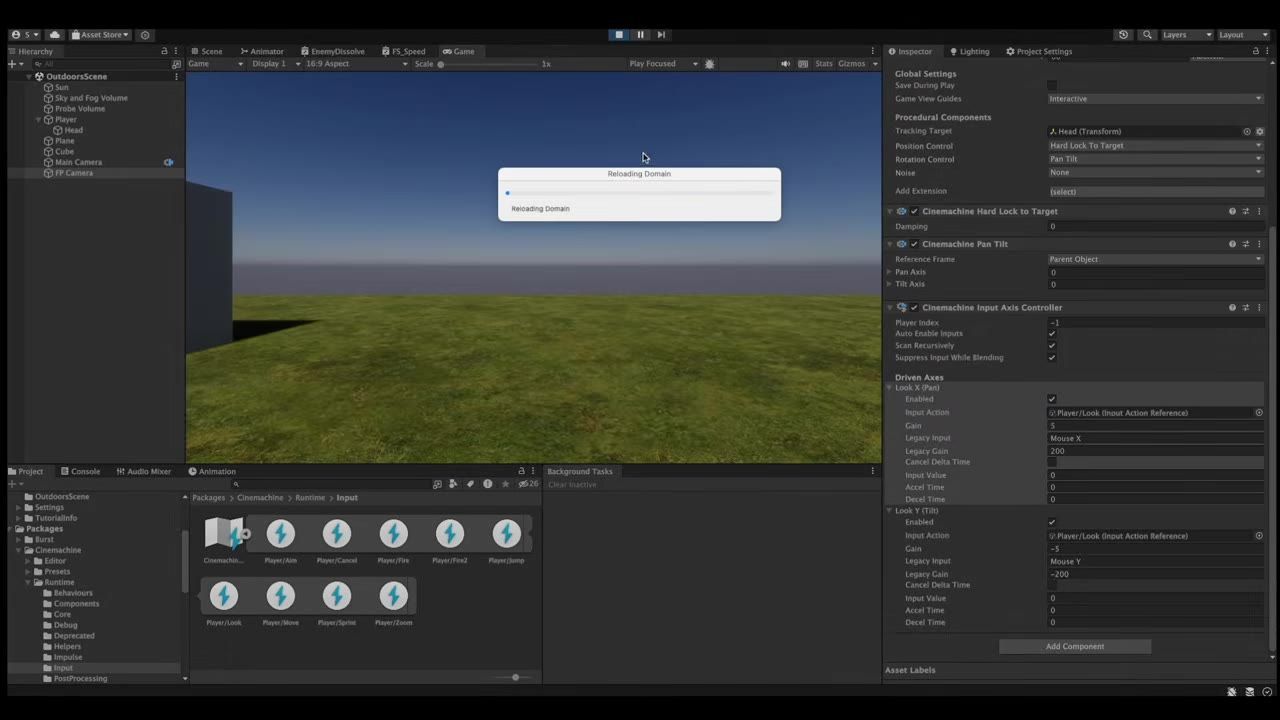
Task: Open the Project Settings tab
Action: point(1039,51)
